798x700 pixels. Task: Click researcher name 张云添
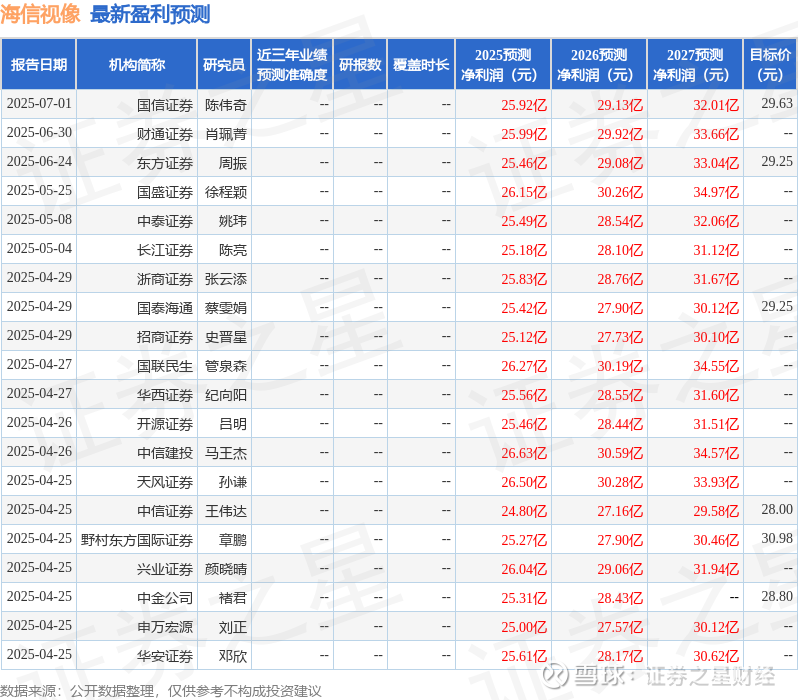tap(226, 279)
